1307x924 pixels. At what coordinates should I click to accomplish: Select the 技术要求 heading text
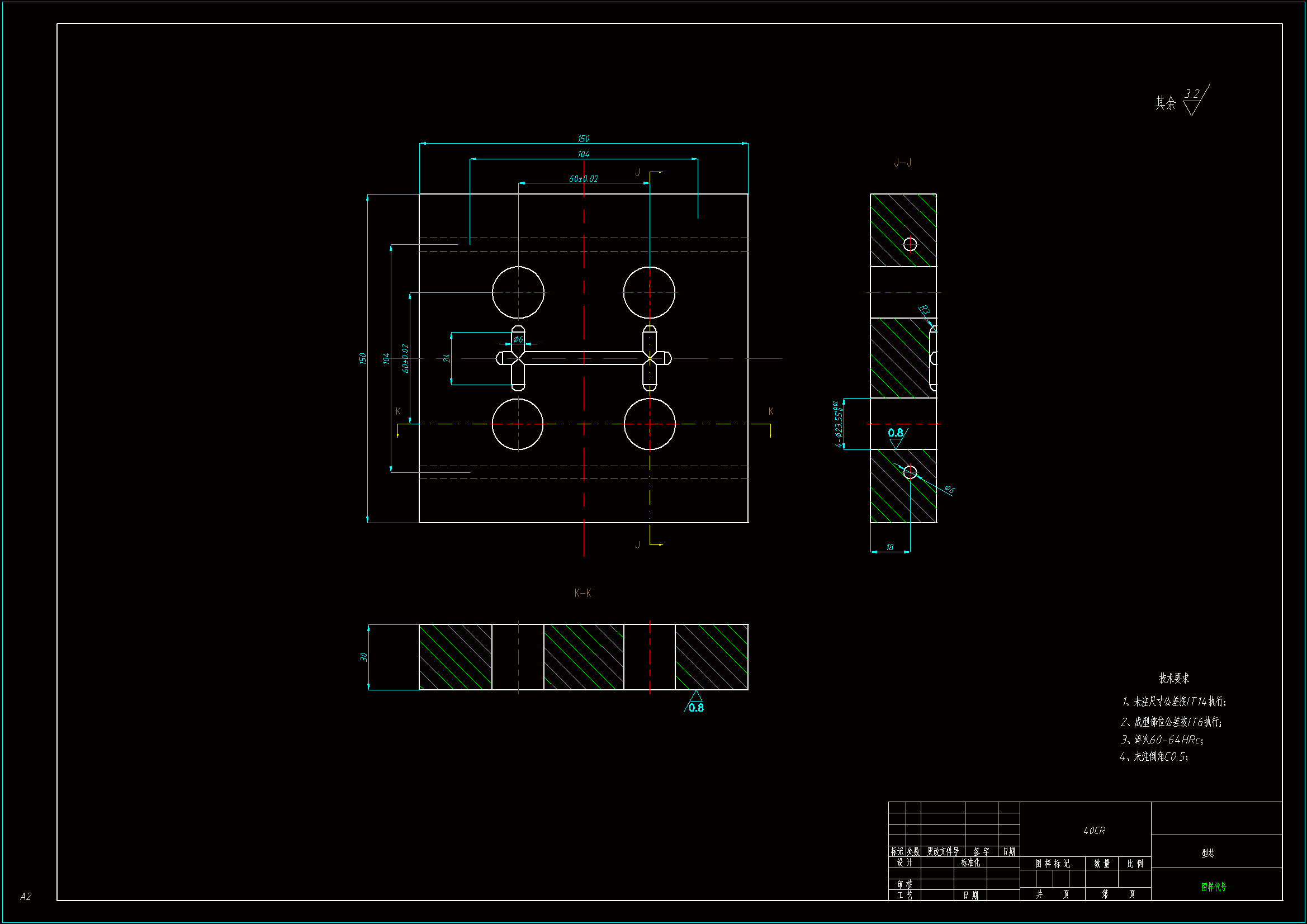coord(1174,678)
